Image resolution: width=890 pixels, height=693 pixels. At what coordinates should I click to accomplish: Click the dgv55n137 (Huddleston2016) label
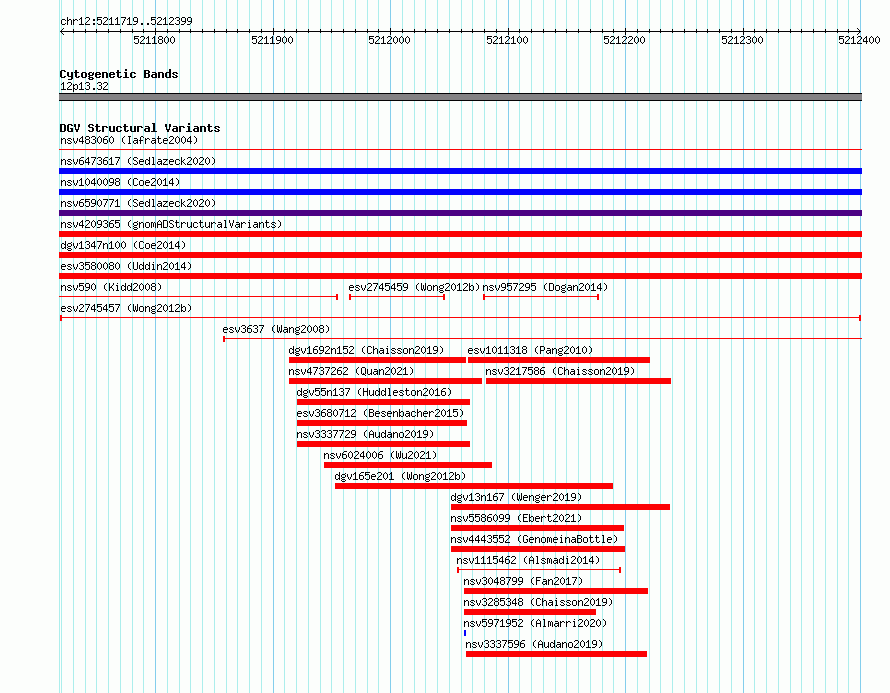[x=374, y=392]
